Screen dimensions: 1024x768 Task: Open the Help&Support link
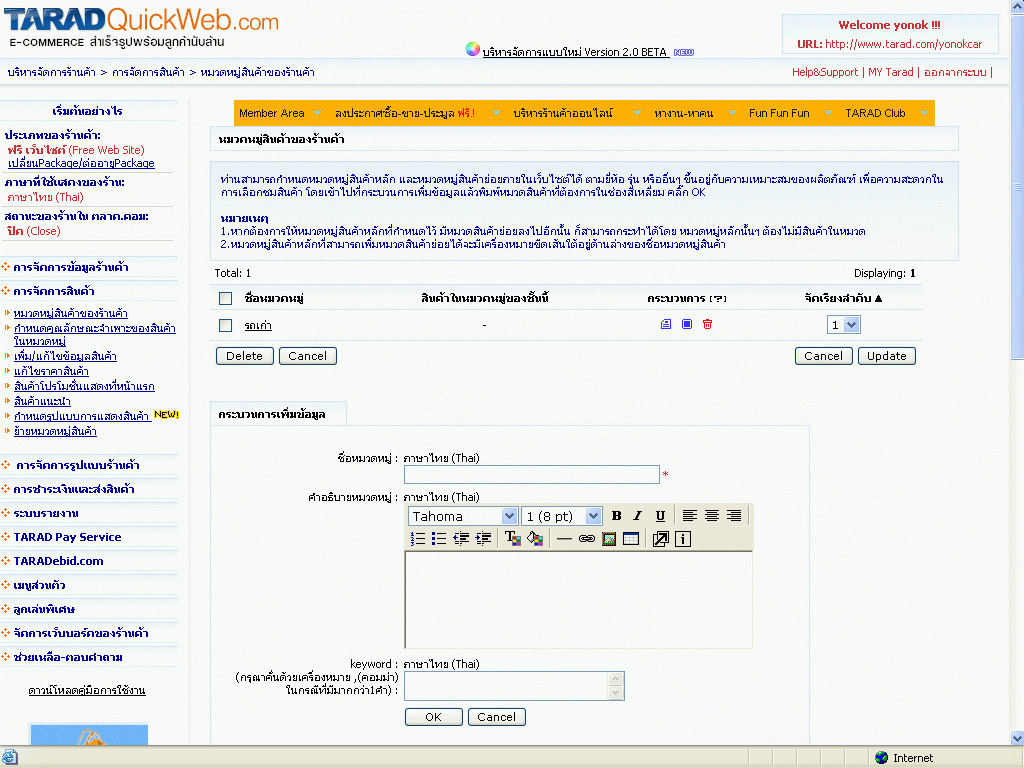tap(824, 72)
